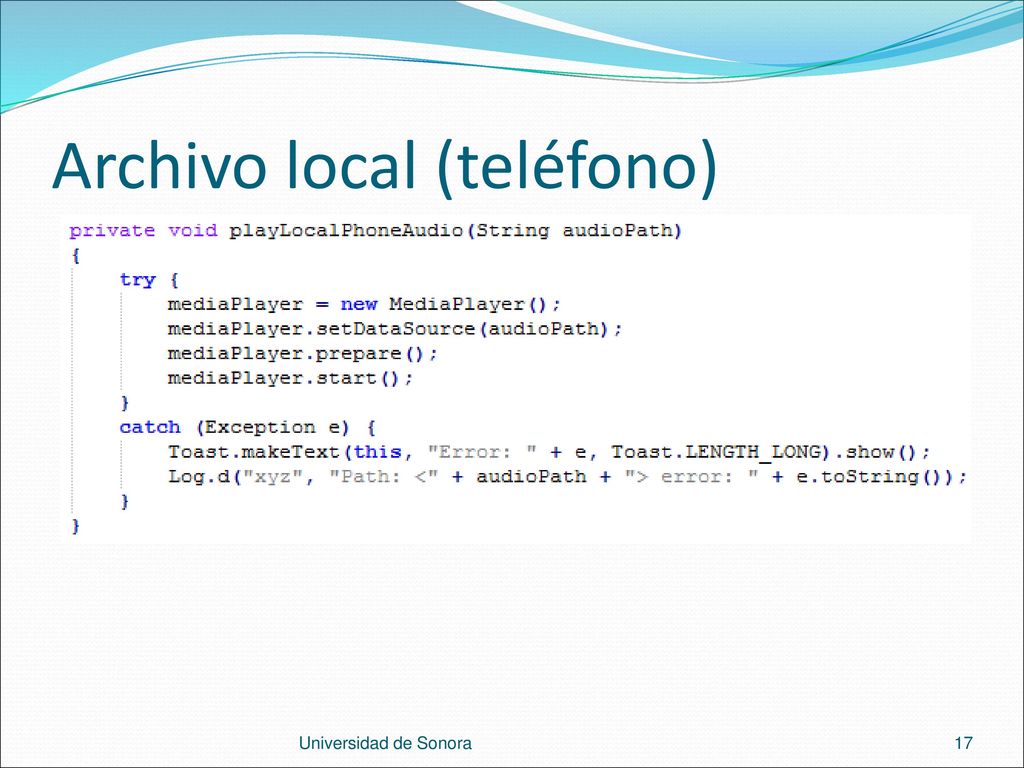
Task: Click the 'catch (Exception e) {' line
Action: click(x=248, y=428)
